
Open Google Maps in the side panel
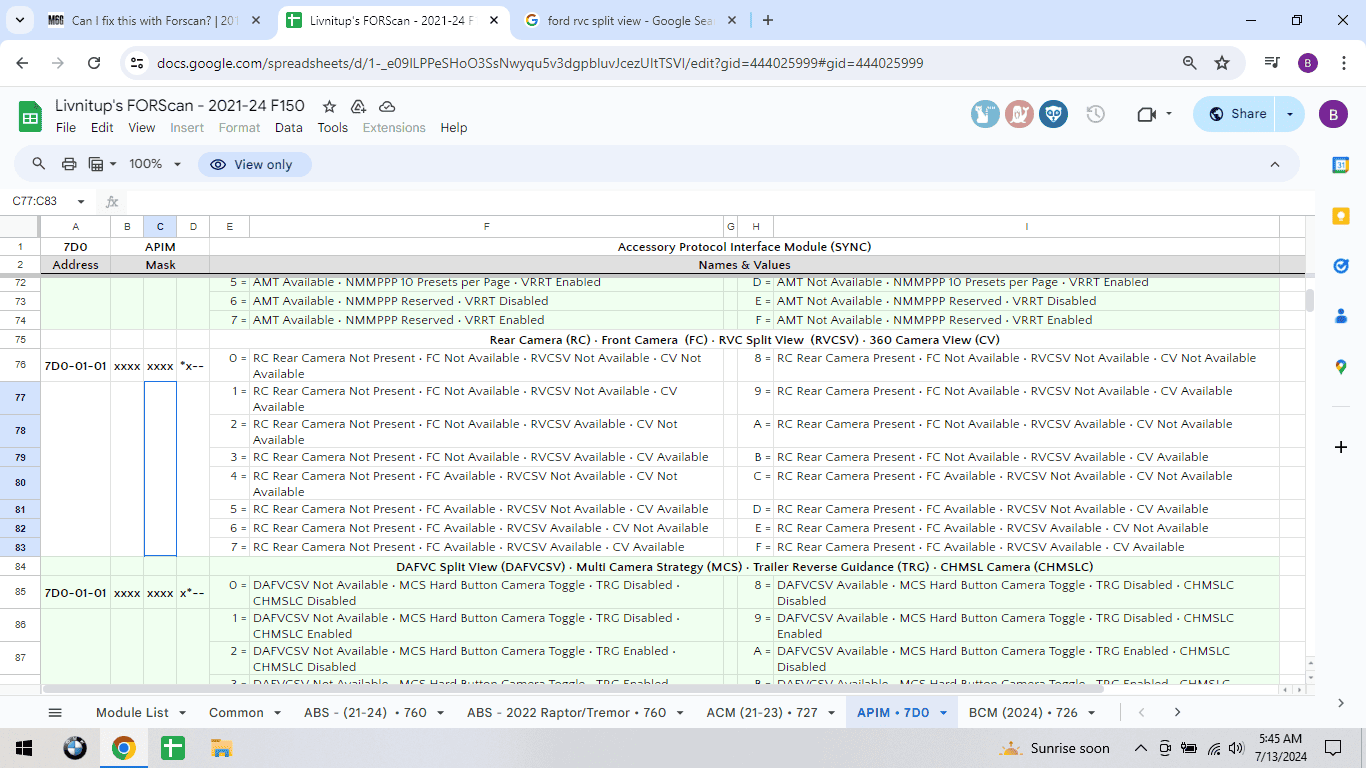click(1341, 367)
